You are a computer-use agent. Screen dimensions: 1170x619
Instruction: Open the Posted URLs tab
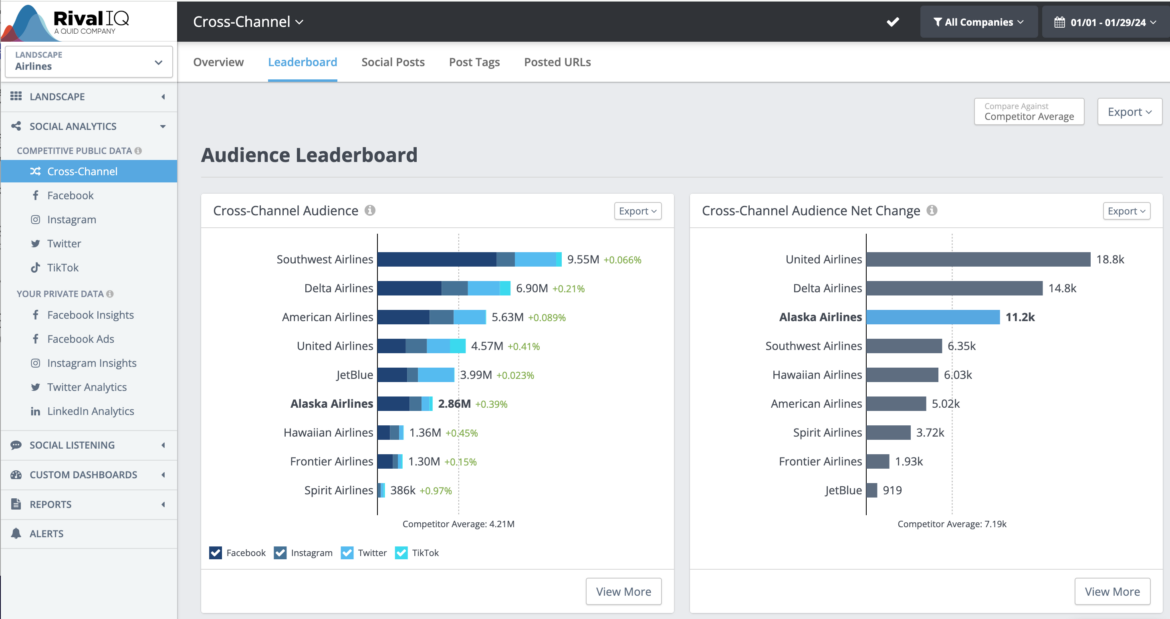coord(557,62)
